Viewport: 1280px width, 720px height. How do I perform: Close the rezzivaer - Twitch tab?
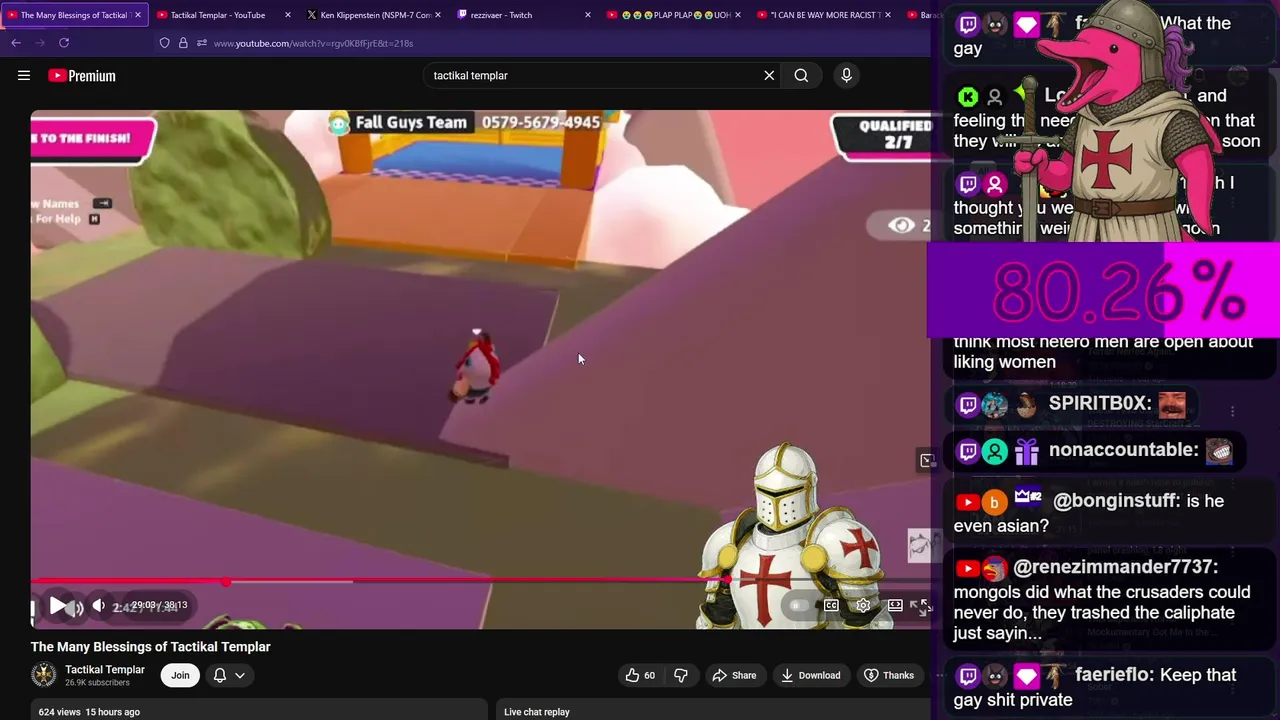[587, 15]
